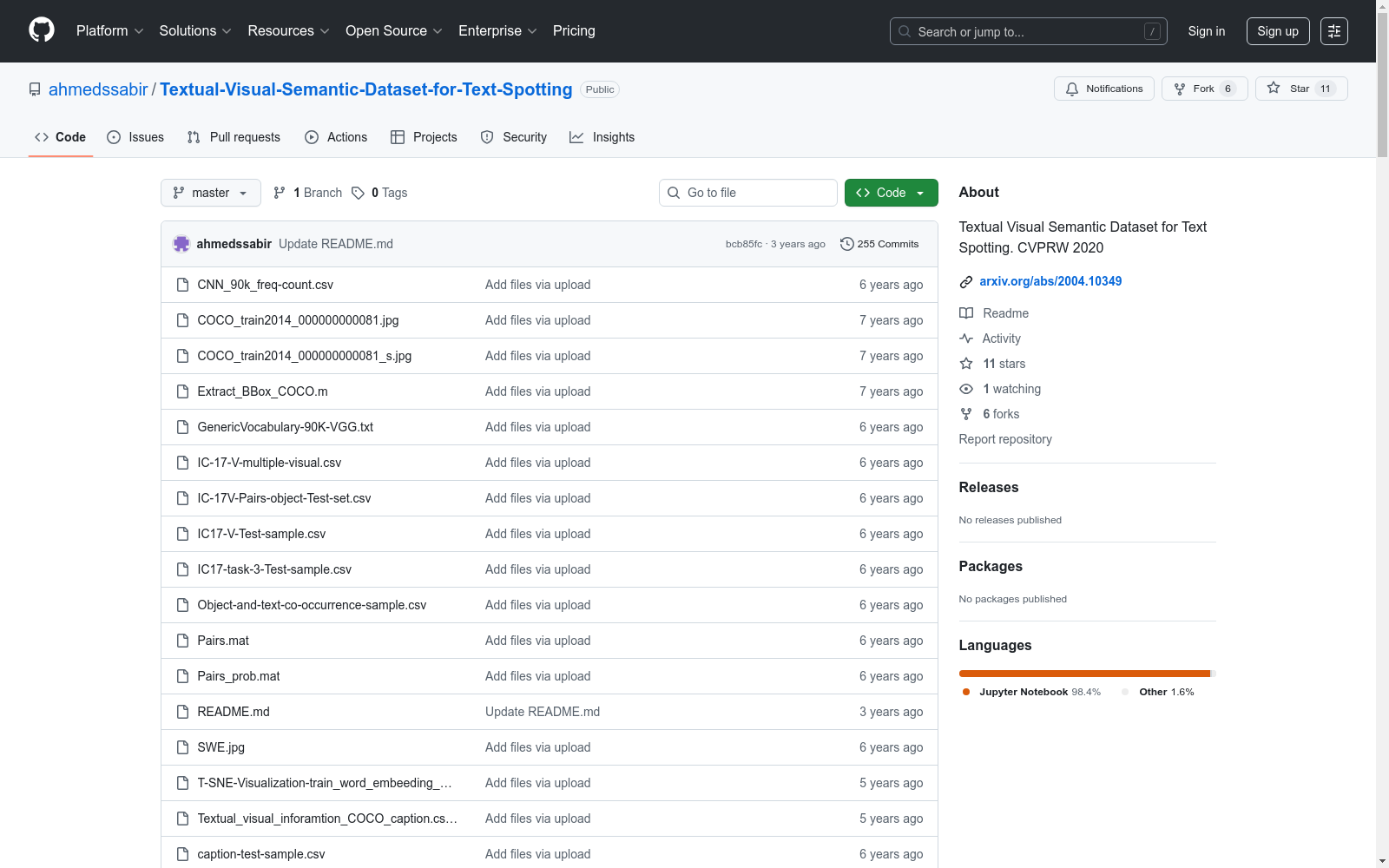The image size is (1389, 868).
Task: Click the Fork icon button
Action: [1180, 89]
